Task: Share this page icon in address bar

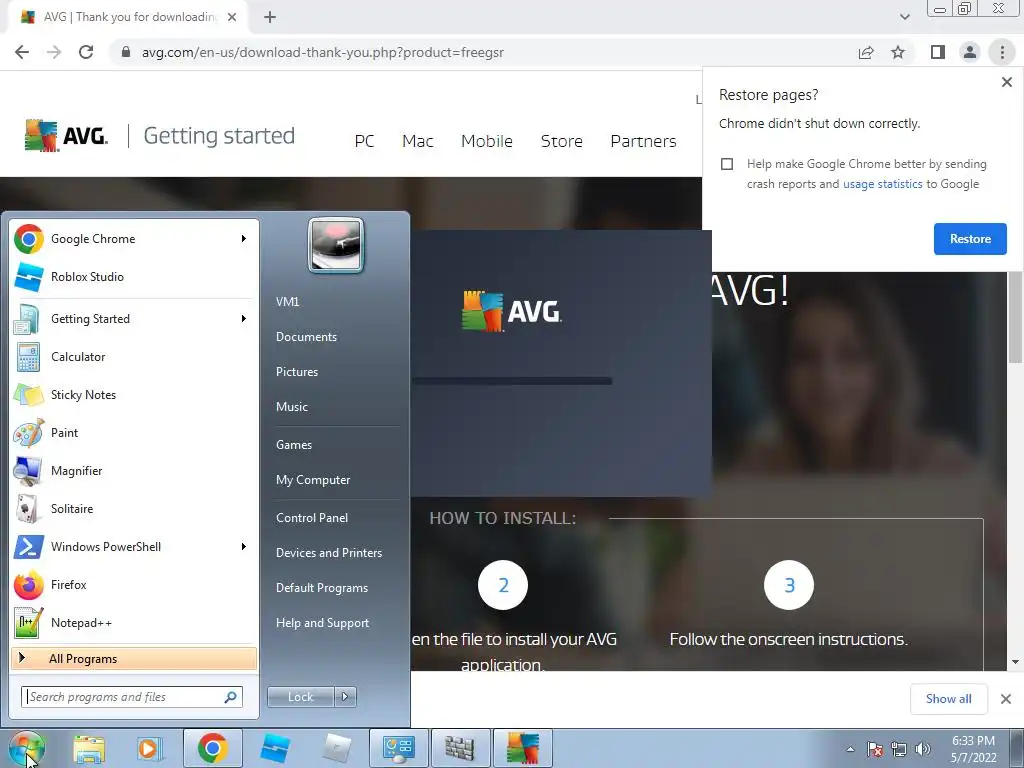Action: click(866, 52)
